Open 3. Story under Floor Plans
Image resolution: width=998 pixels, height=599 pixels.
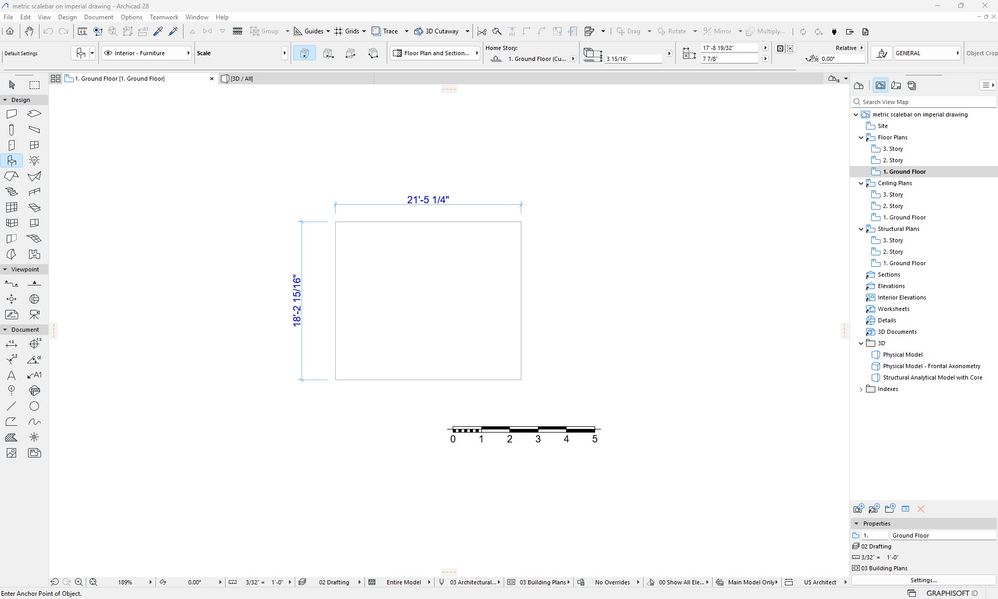pyautogui.click(x=892, y=149)
